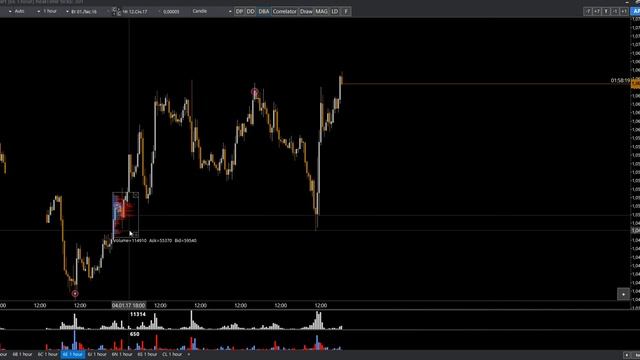Image resolution: width=640 pixels, height=360 pixels.
Task: Switch to the 6C 1 hour tab
Action: click(48, 354)
